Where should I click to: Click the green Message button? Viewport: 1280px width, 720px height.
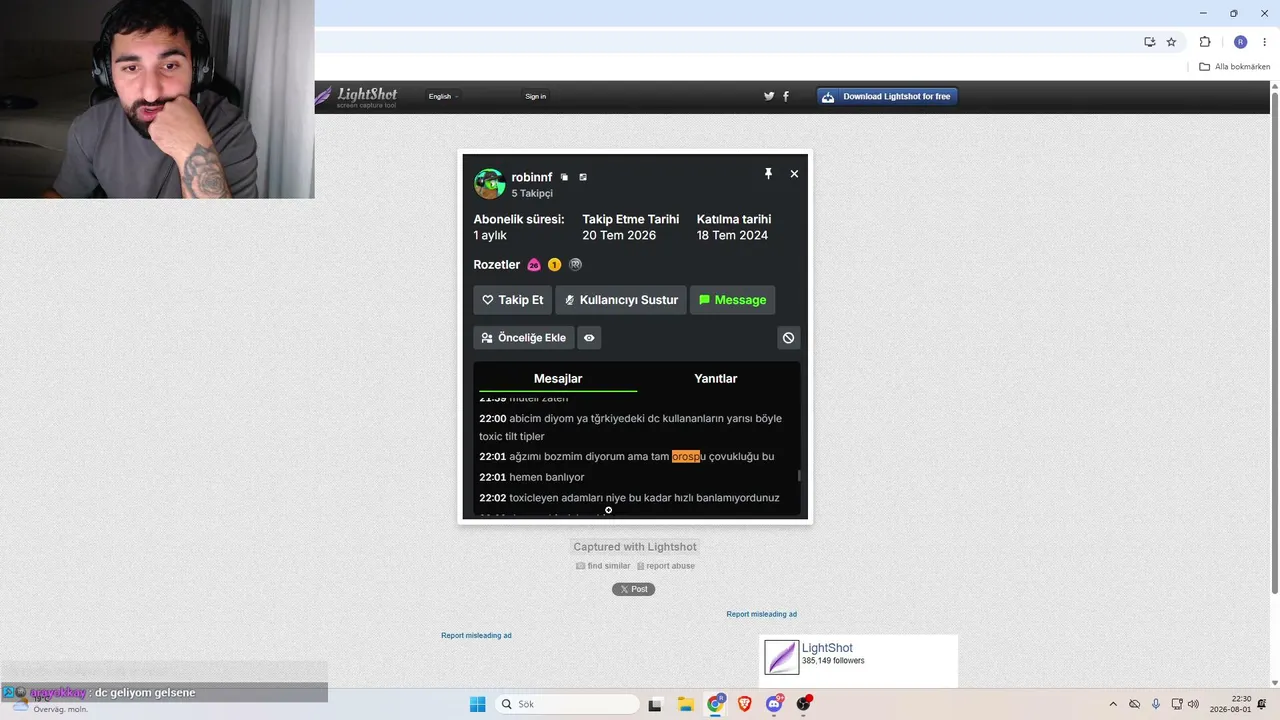(x=732, y=300)
